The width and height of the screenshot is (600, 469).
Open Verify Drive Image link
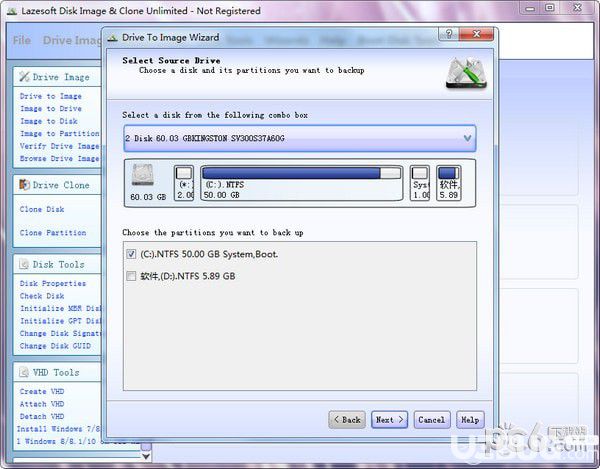(60, 146)
